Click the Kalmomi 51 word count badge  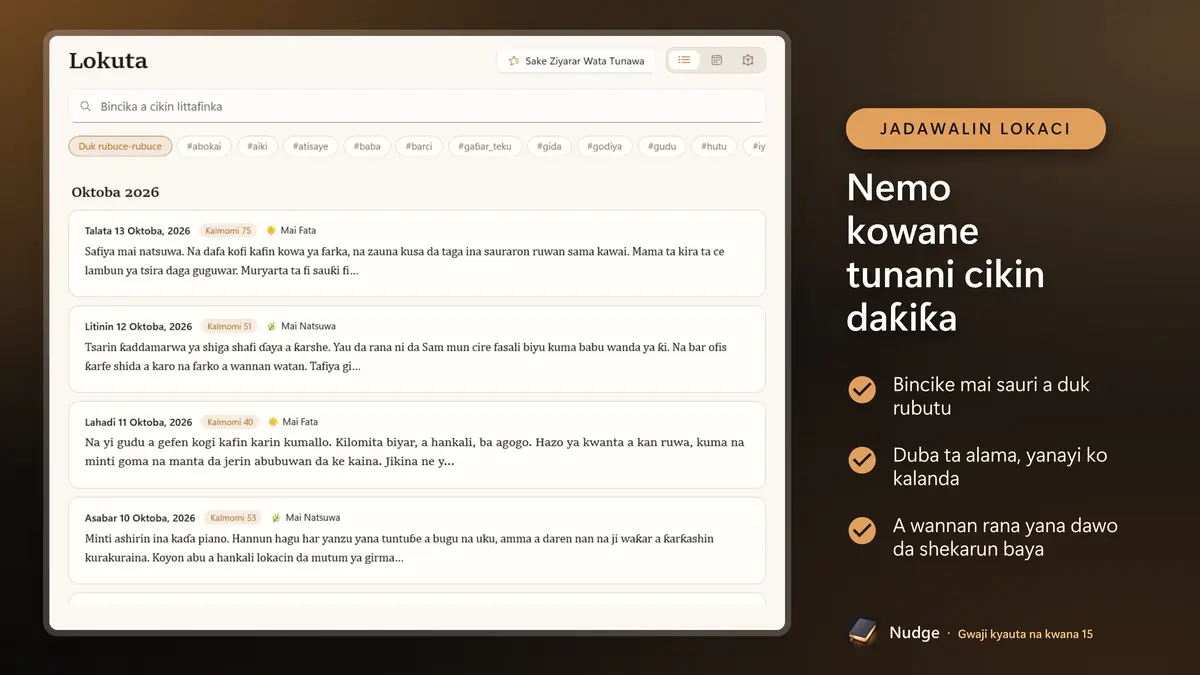(x=229, y=327)
